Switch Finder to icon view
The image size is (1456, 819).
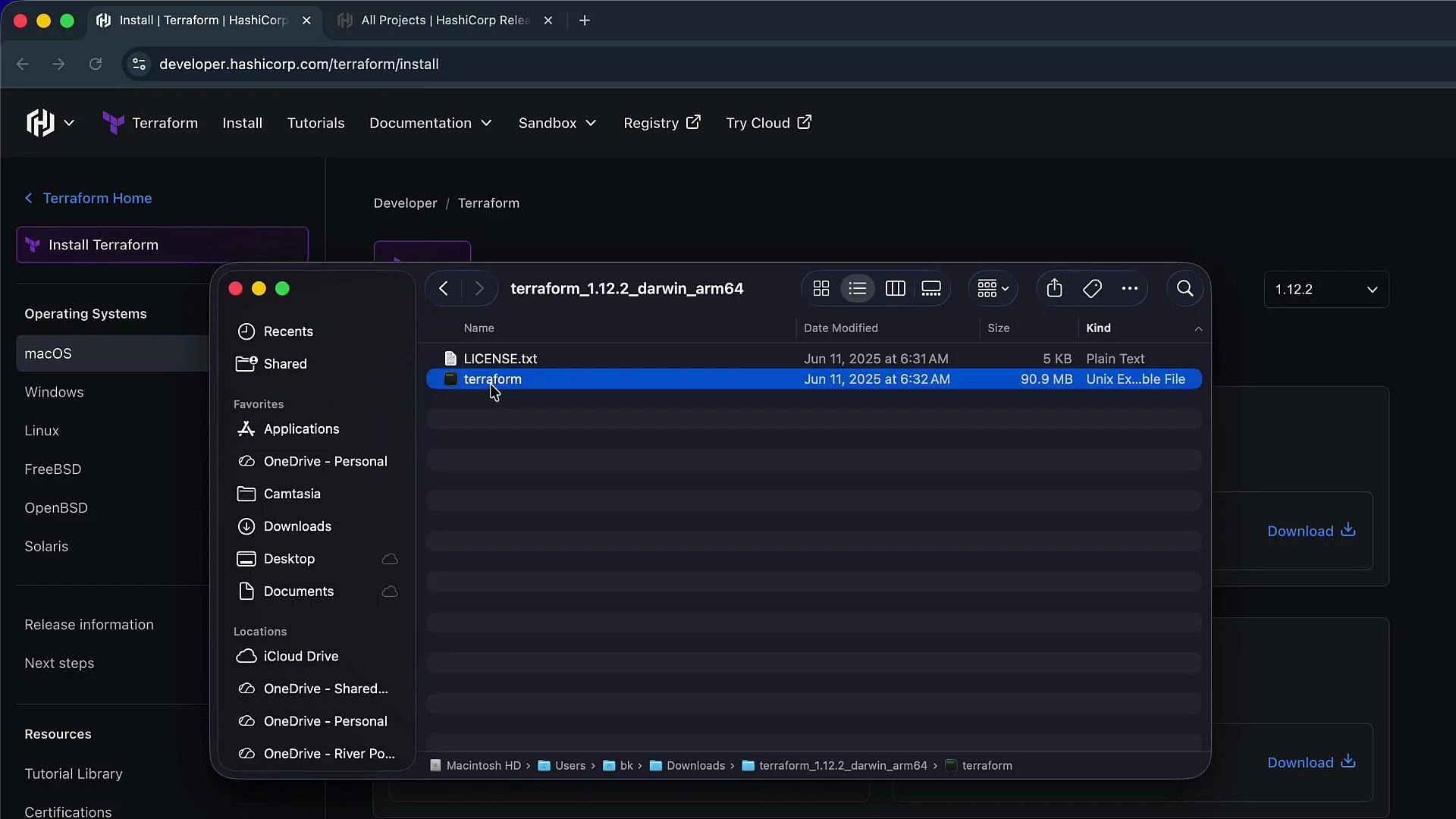[x=821, y=288]
